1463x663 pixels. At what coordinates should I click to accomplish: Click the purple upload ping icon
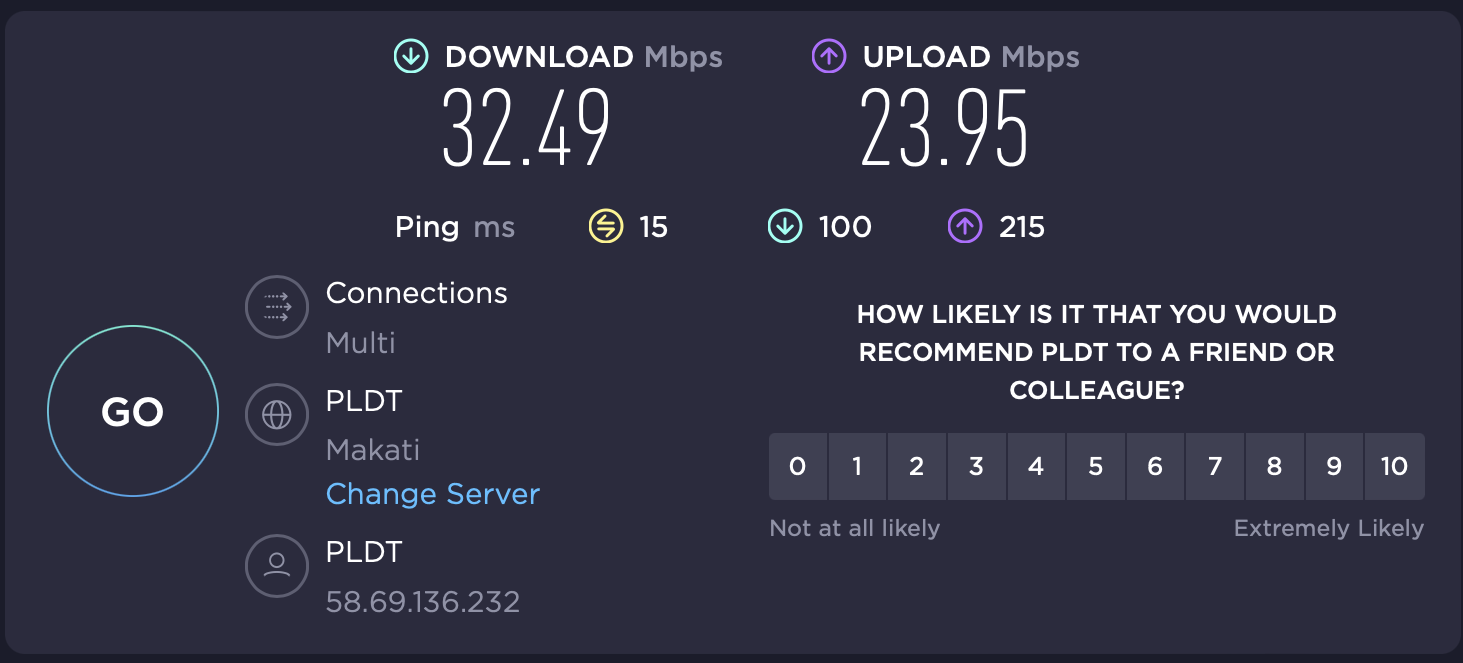pyautogui.click(x=964, y=227)
